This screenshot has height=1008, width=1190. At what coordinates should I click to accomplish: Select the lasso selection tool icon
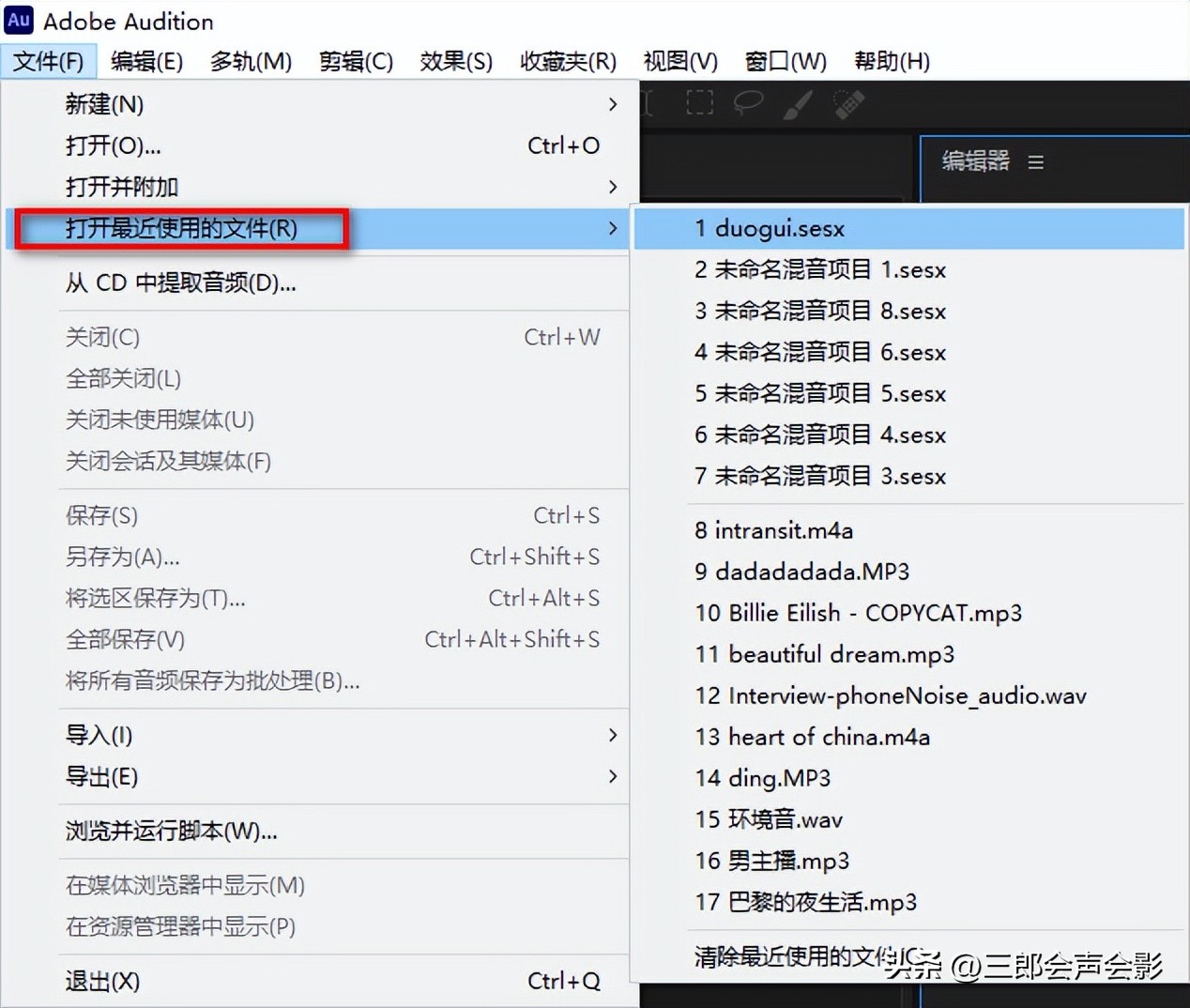[748, 103]
